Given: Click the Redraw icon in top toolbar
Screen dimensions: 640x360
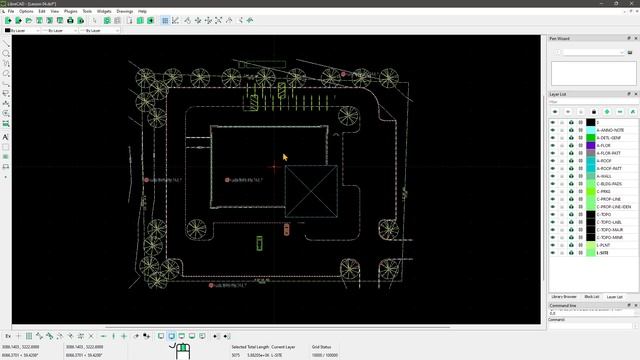Looking at the screenshot, I should [x=187, y=20].
